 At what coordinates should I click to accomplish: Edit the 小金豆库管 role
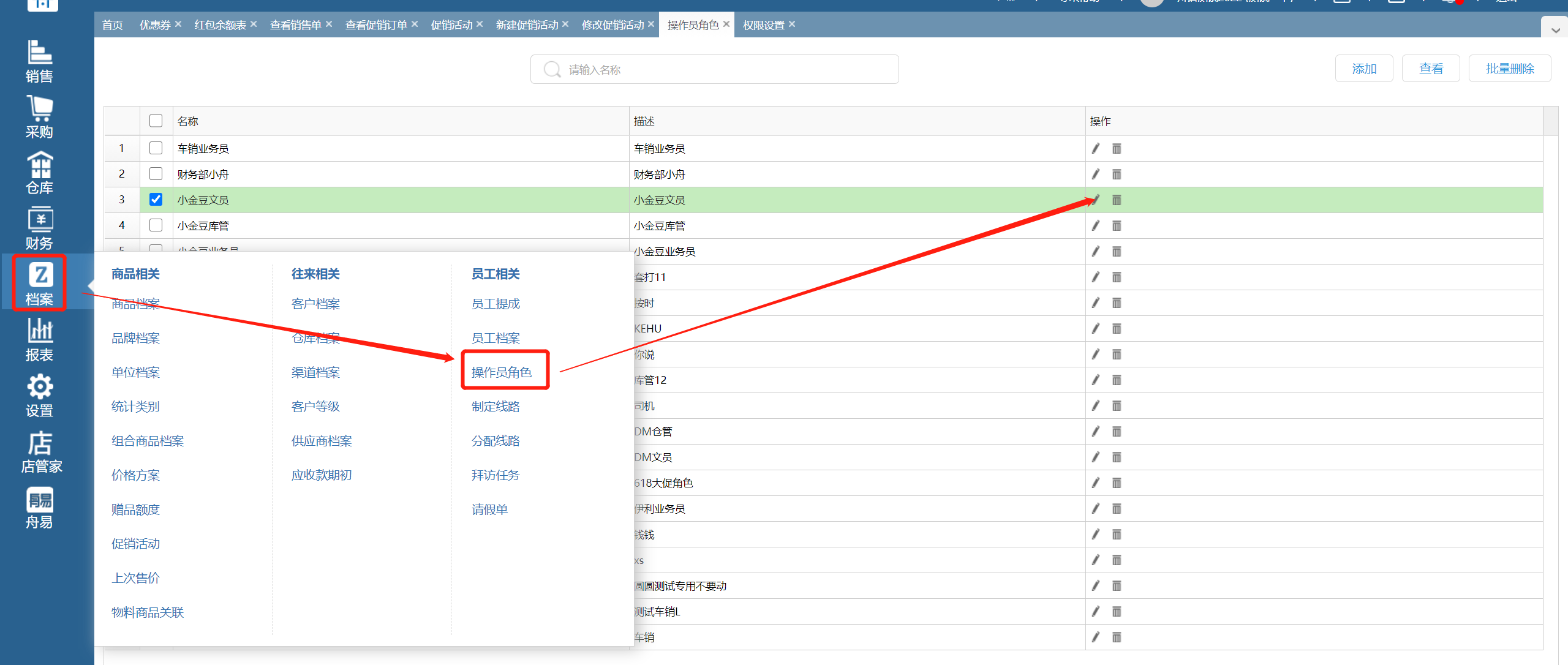pyautogui.click(x=1096, y=226)
